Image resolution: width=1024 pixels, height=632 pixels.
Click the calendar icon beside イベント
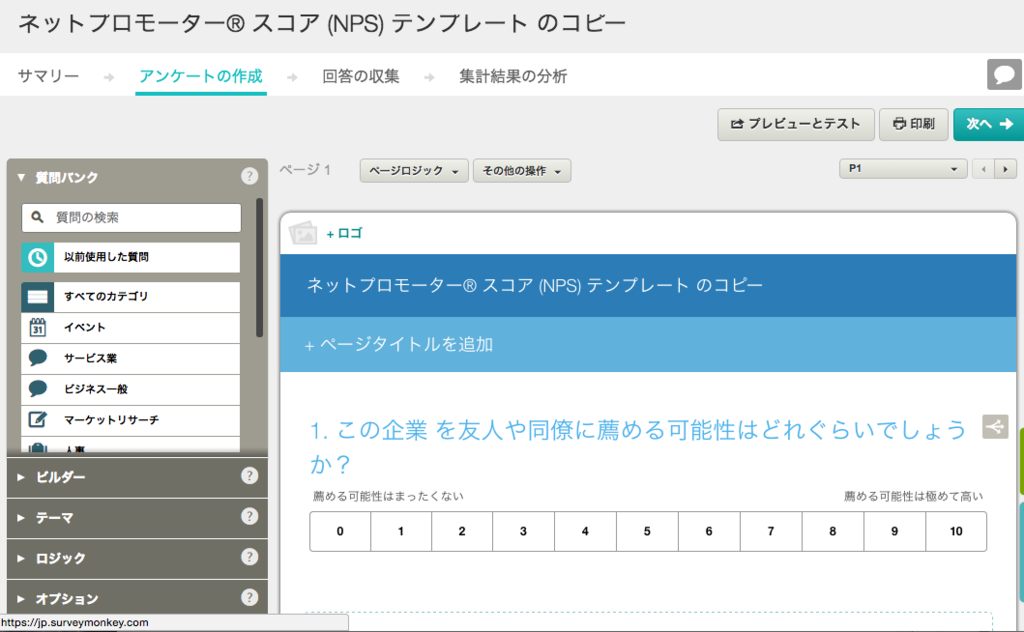pos(38,327)
